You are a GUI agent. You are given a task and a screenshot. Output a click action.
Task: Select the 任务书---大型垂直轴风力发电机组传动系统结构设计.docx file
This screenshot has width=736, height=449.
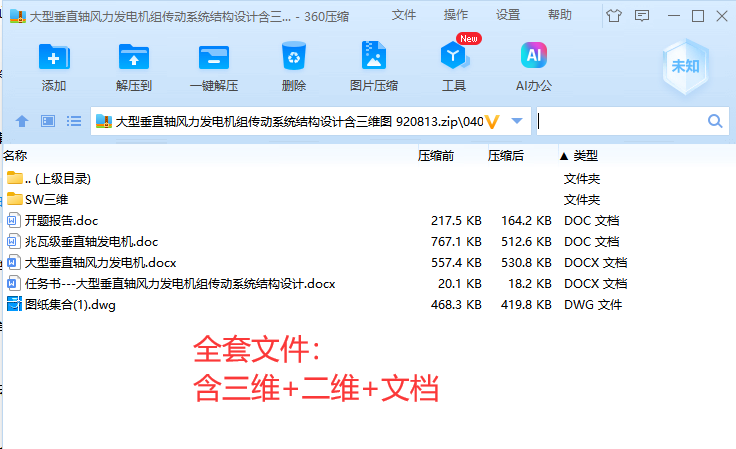[x=180, y=284]
